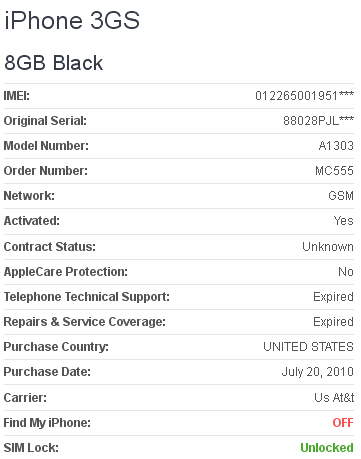Click the iPhone 3GS heading

(x=72, y=21)
